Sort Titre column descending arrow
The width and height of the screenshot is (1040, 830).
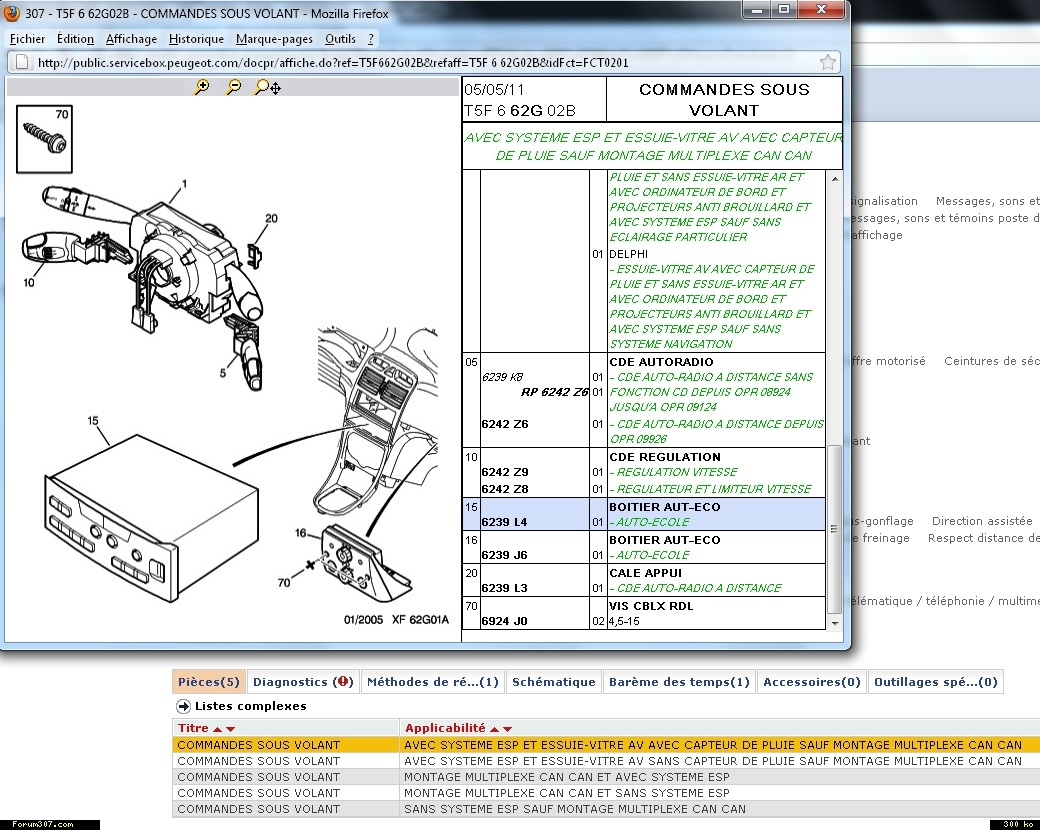[x=230, y=729]
